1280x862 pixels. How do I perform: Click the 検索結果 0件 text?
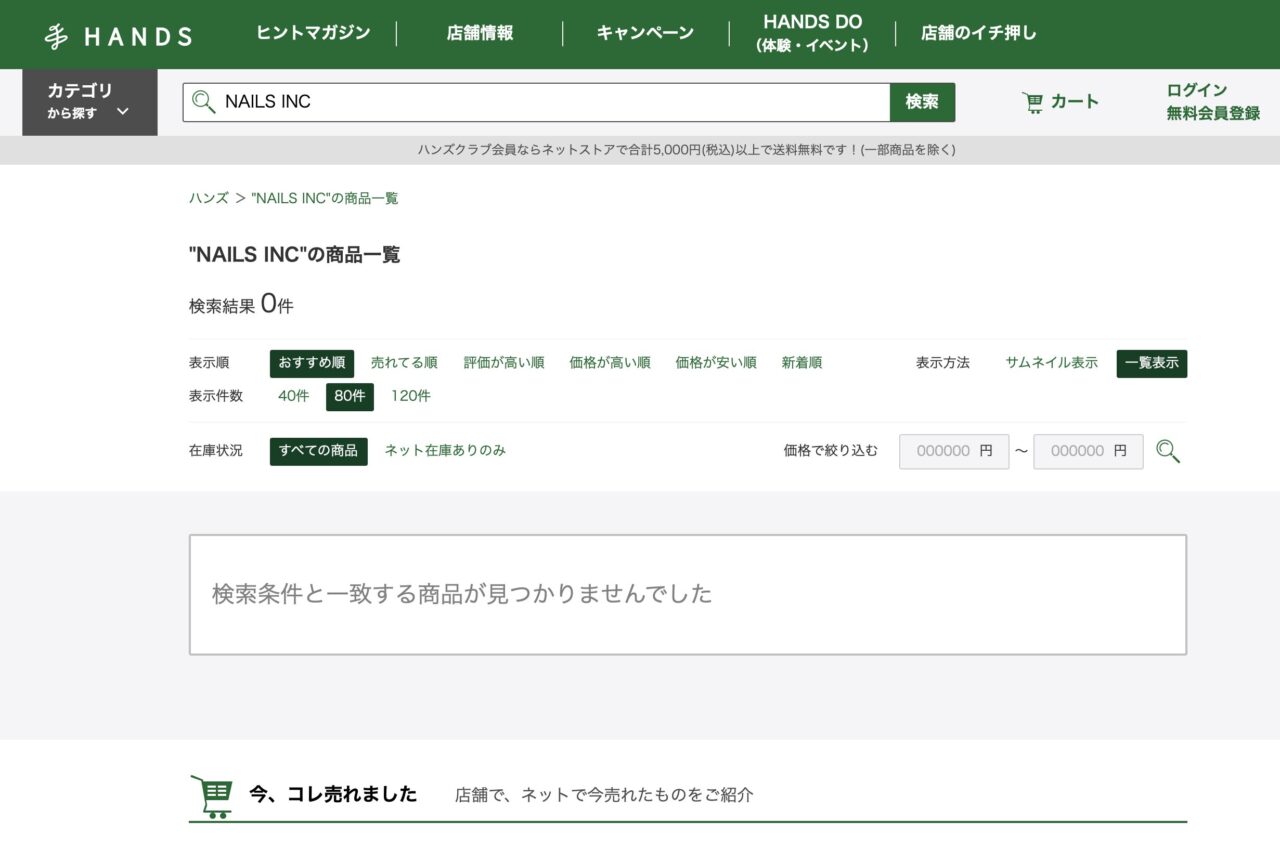tap(241, 304)
